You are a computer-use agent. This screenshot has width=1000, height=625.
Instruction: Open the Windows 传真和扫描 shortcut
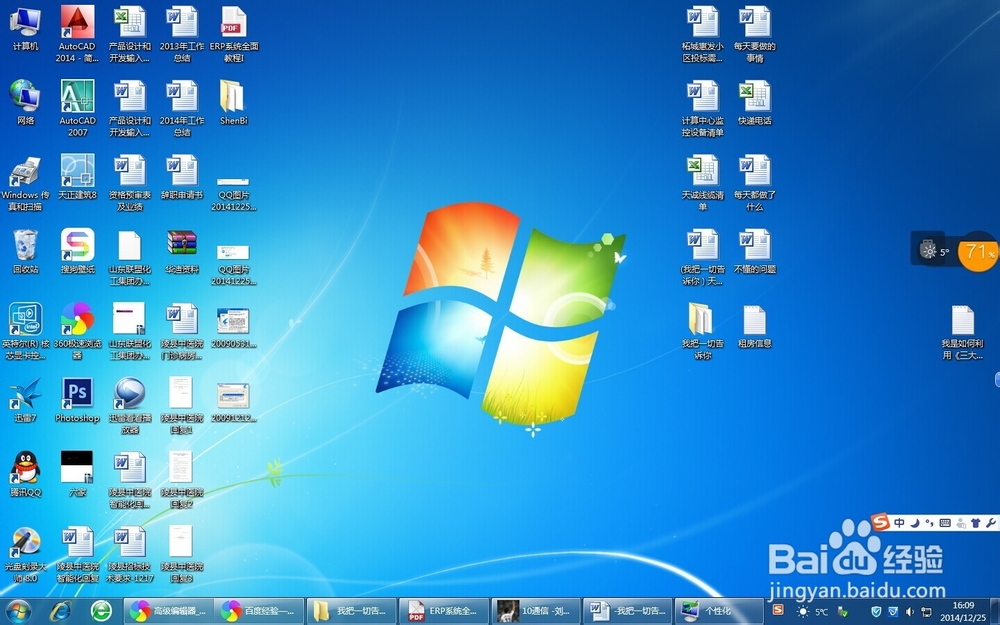(x=26, y=182)
